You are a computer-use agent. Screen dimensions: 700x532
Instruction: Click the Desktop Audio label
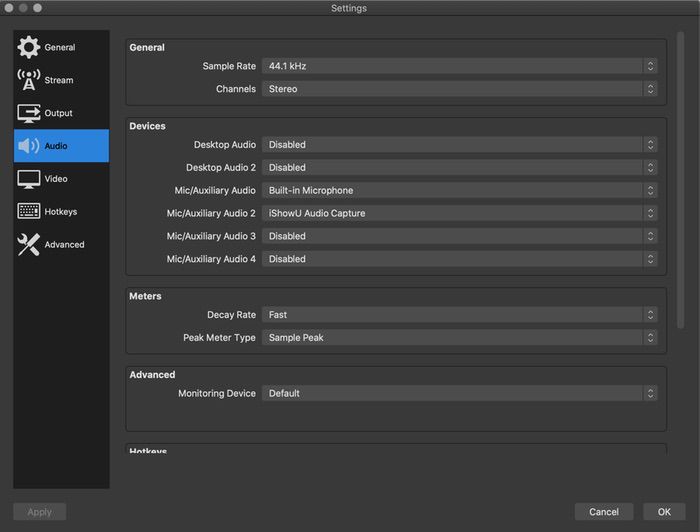(x=225, y=145)
